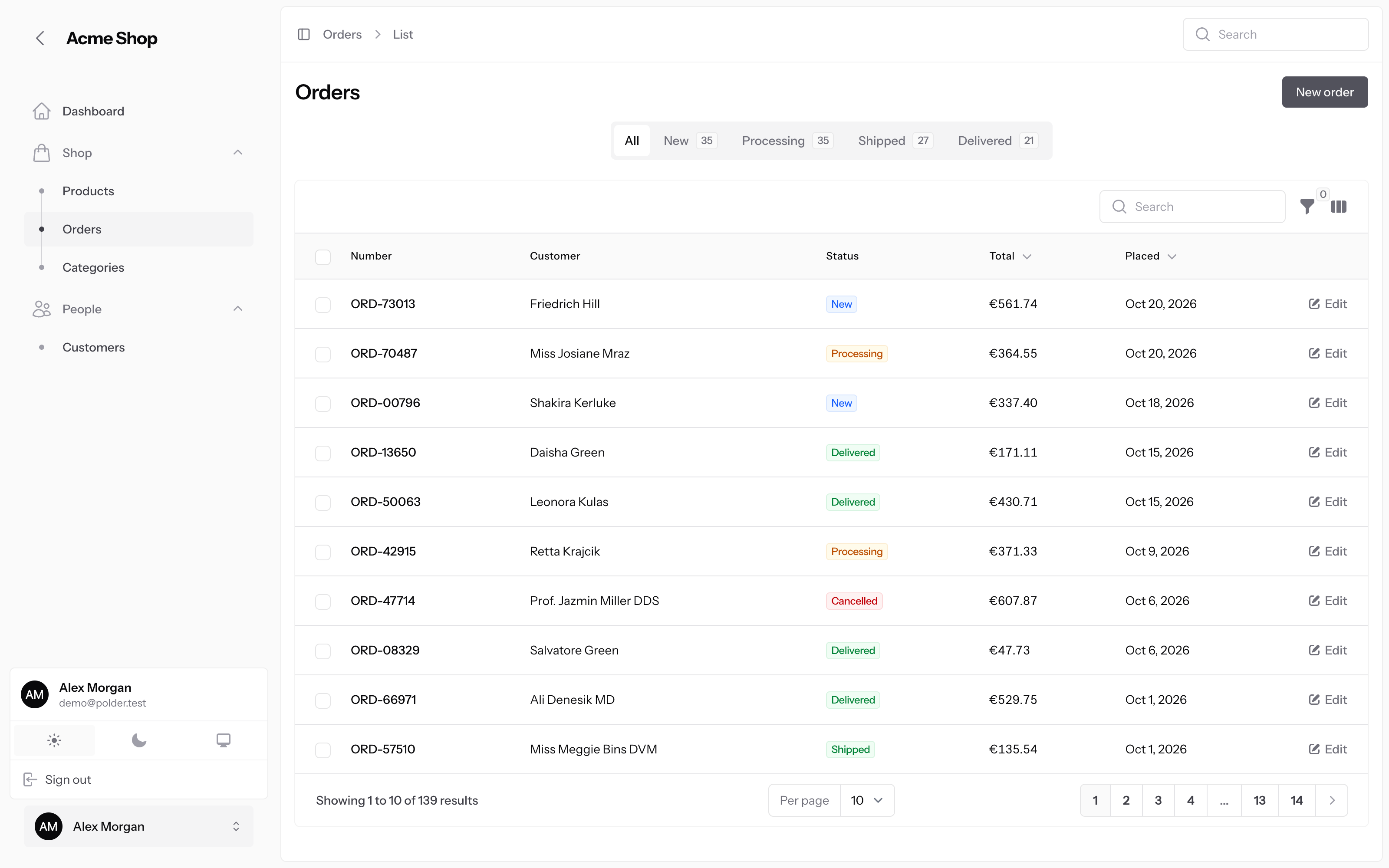This screenshot has width=1389, height=868.
Task: Tick the checkbox for ORD-42915
Action: point(323,552)
